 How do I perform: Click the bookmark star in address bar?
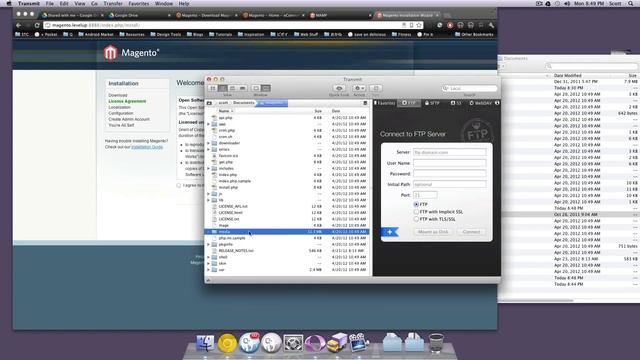point(419,25)
